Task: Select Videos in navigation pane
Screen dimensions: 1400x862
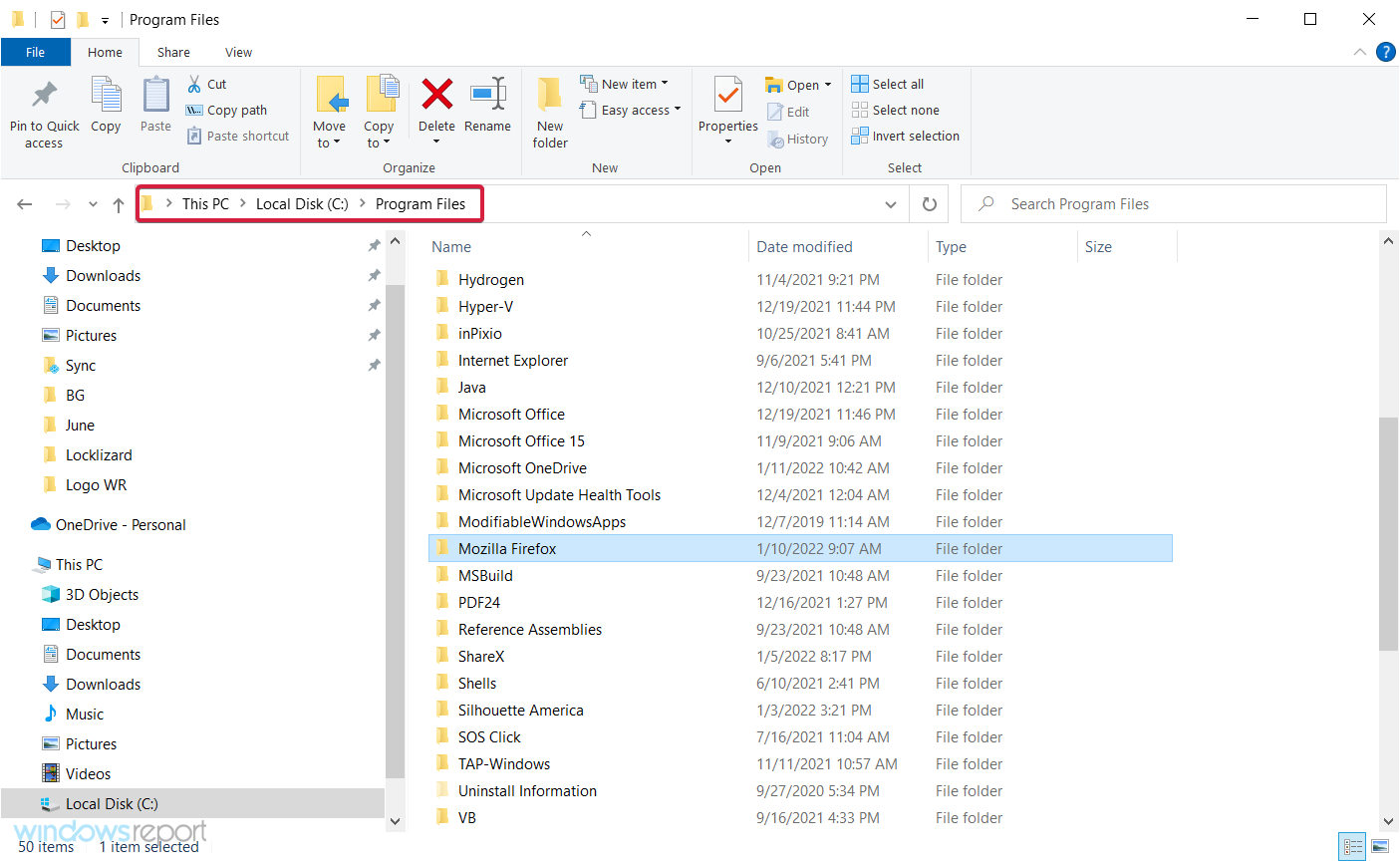Action: (x=76, y=774)
